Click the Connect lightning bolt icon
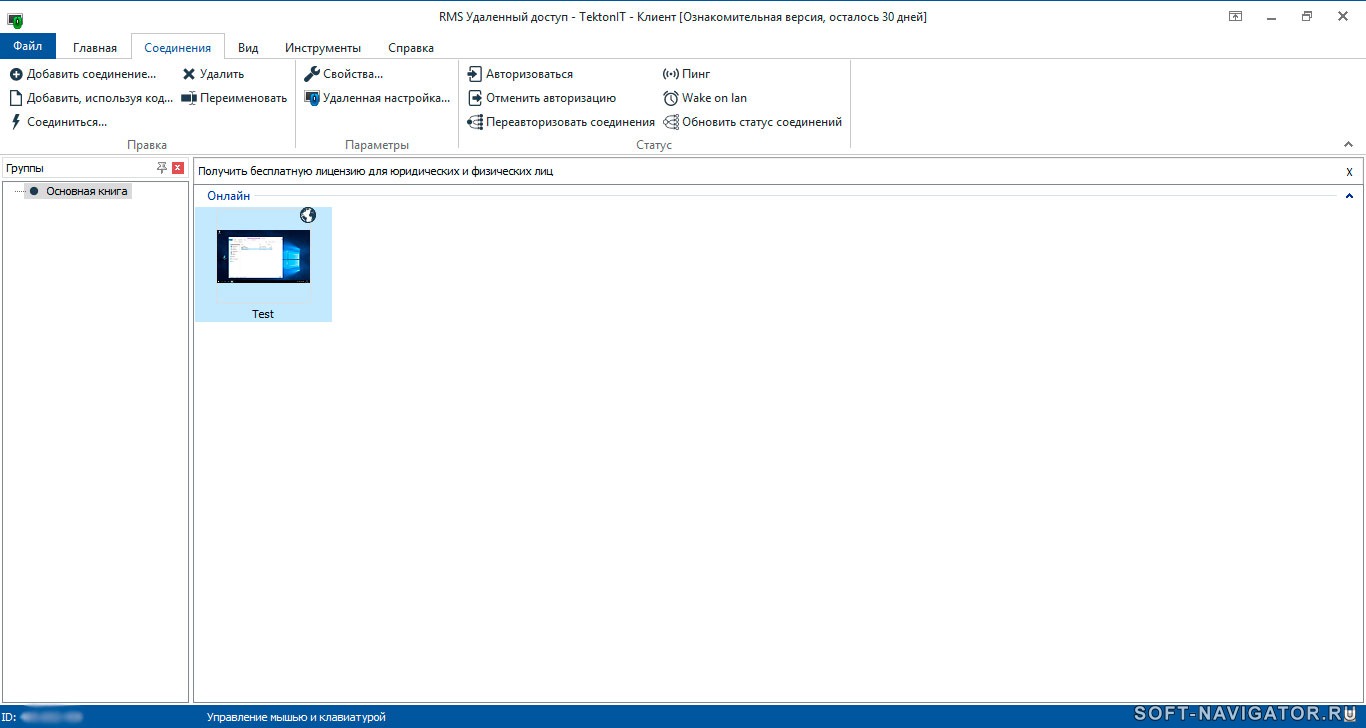This screenshot has height=728, width=1366. pos(16,122)
